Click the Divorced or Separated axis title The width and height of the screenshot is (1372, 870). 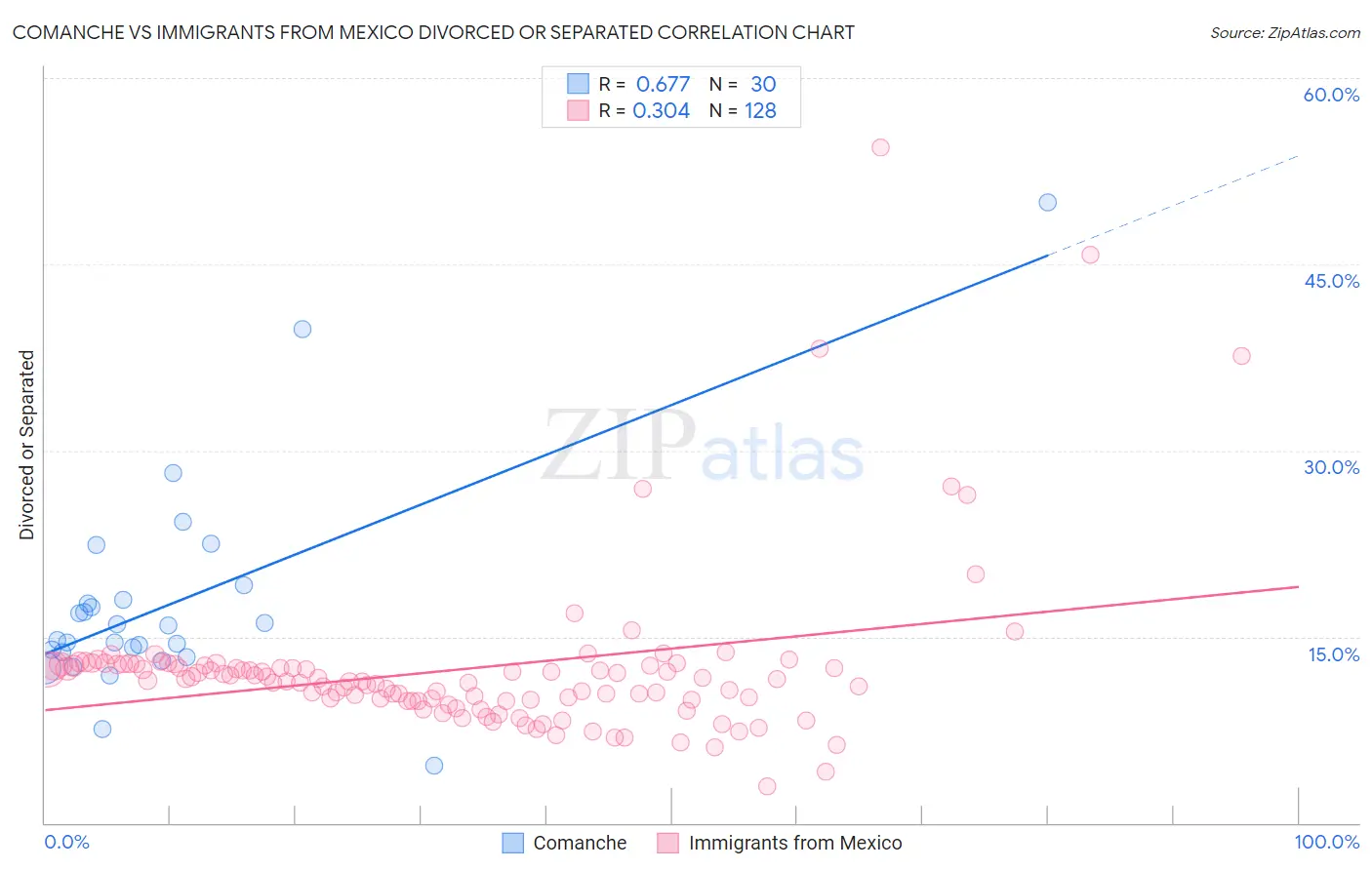(26, 445)
